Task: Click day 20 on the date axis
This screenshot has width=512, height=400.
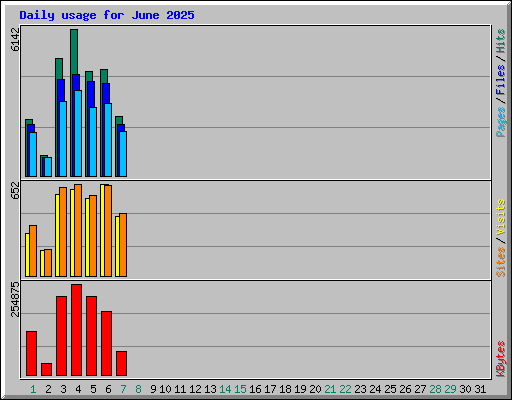Action: point(315,389)
